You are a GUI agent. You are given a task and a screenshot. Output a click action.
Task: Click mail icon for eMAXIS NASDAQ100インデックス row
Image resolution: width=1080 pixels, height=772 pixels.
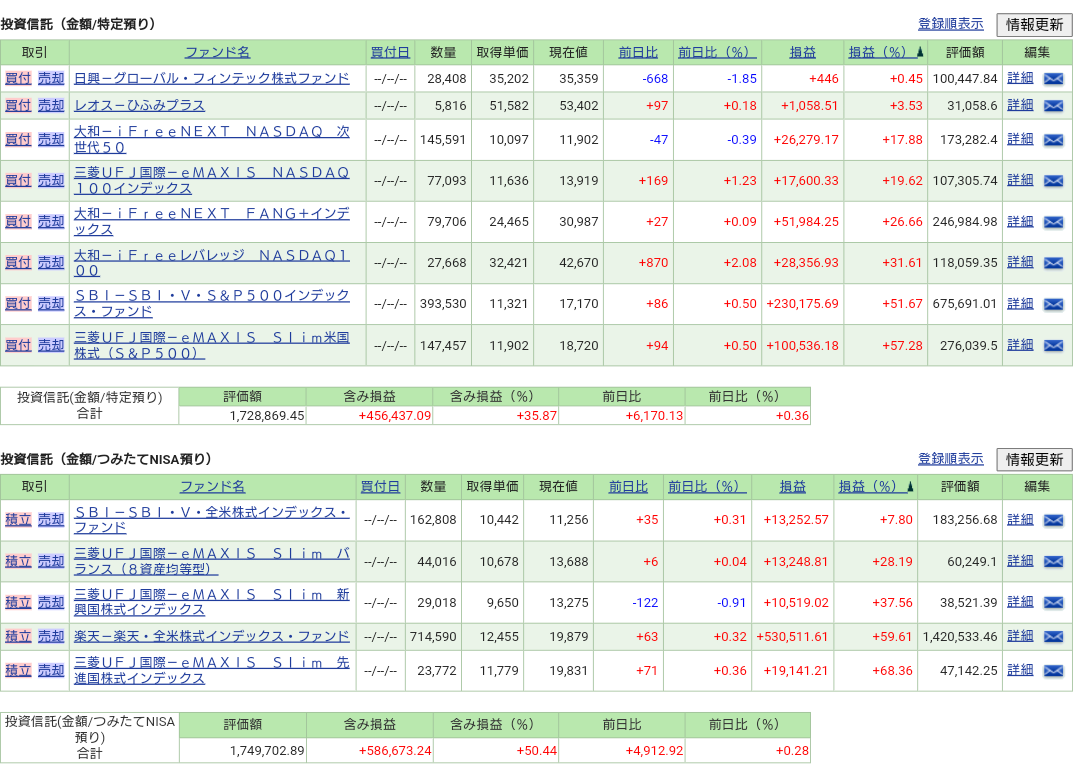point(1053,180)
